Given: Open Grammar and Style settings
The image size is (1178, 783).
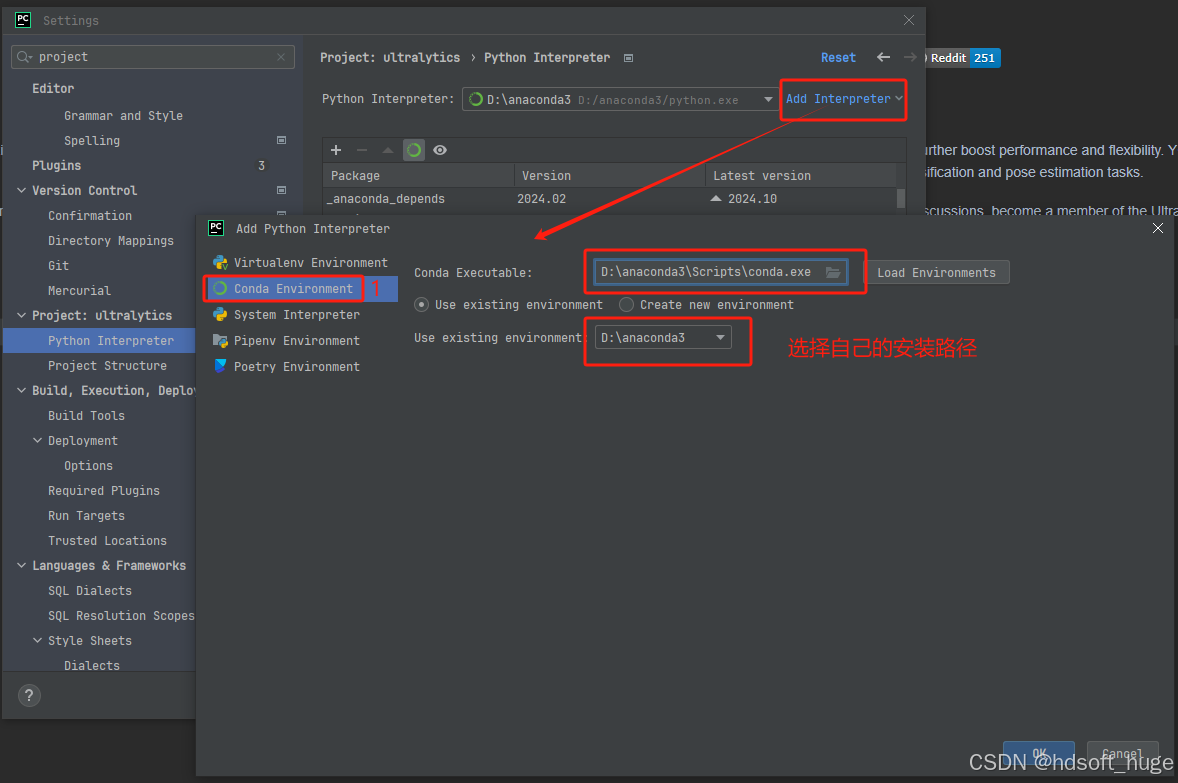Looking at the screenshot, I should [123, 116].
